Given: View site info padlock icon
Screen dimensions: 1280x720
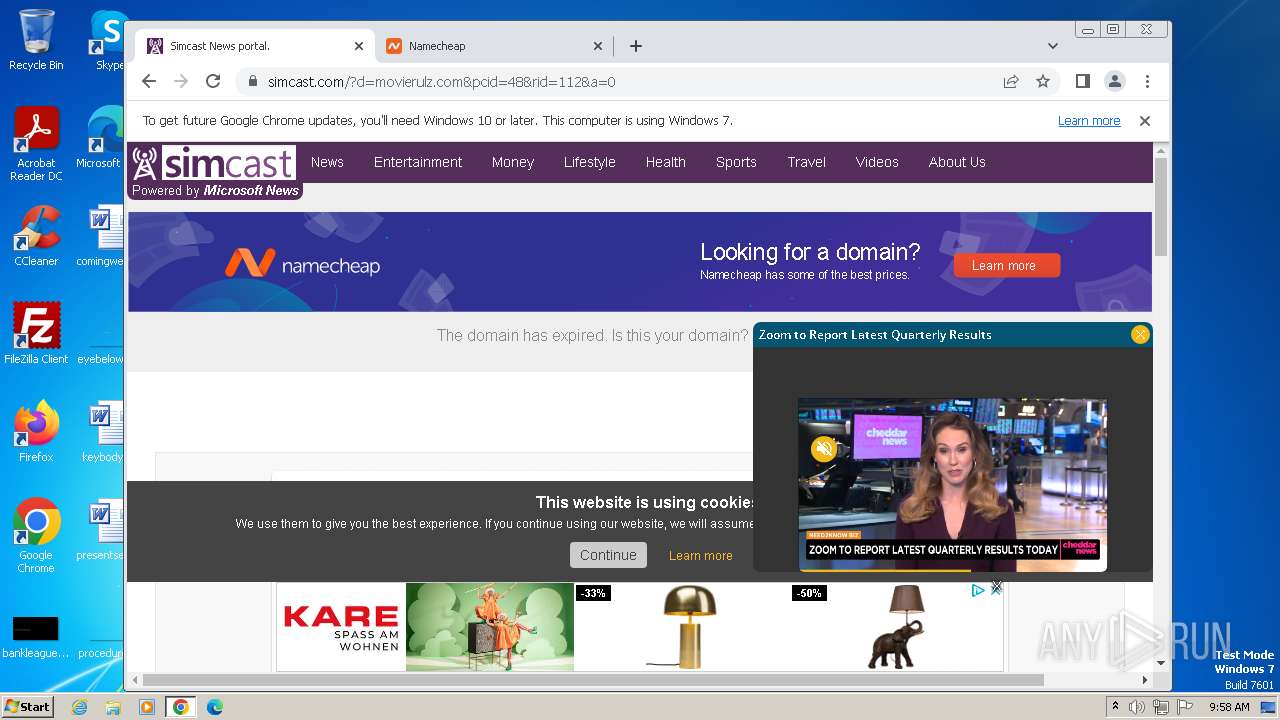Looking at the screenshot, I should click(x=253, y=81).
